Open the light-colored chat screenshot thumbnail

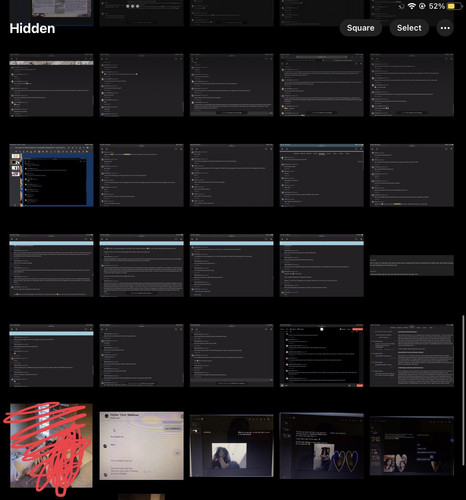[141, 446]
